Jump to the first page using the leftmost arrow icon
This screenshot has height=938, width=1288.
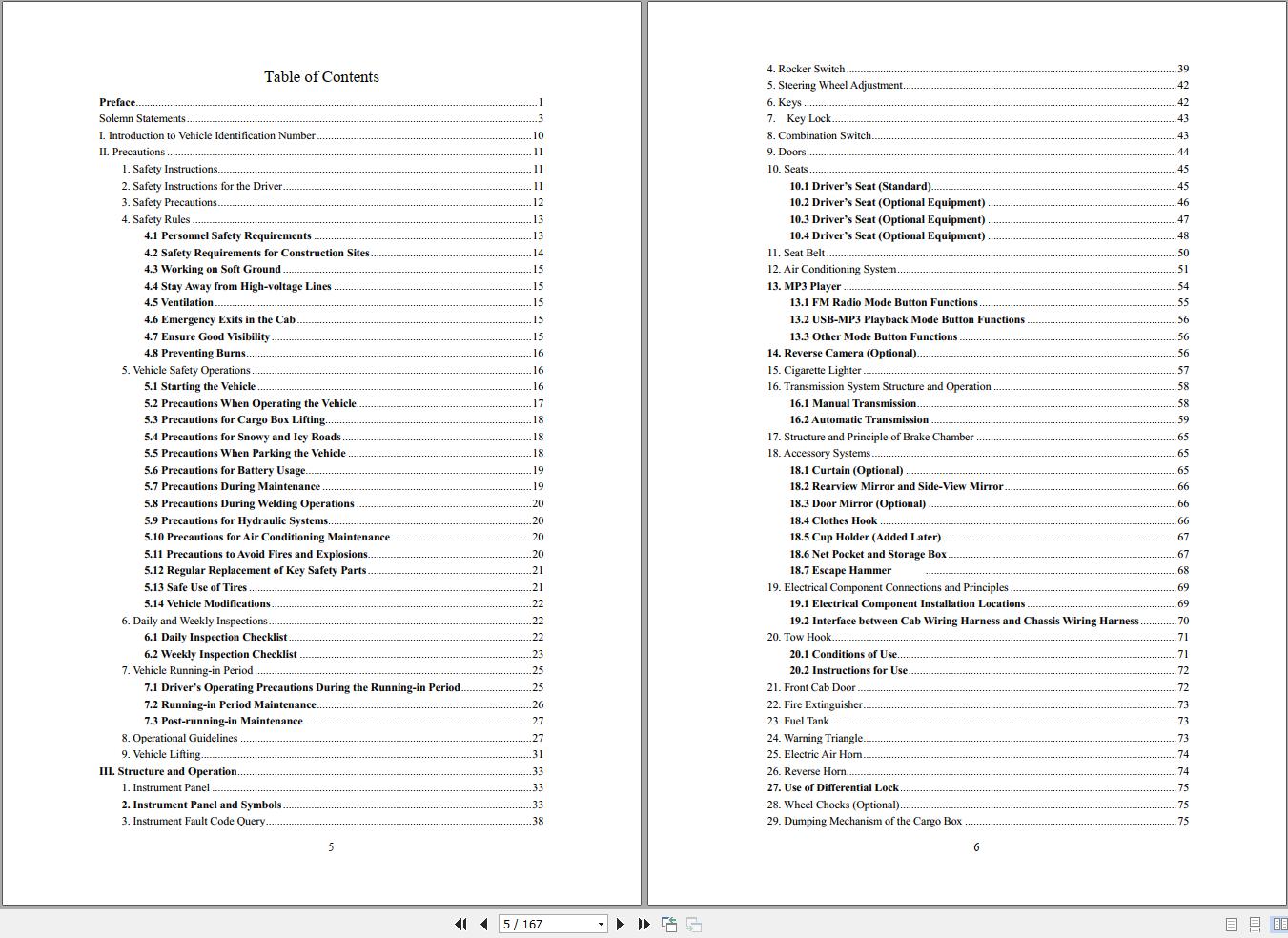click(460, 924)
